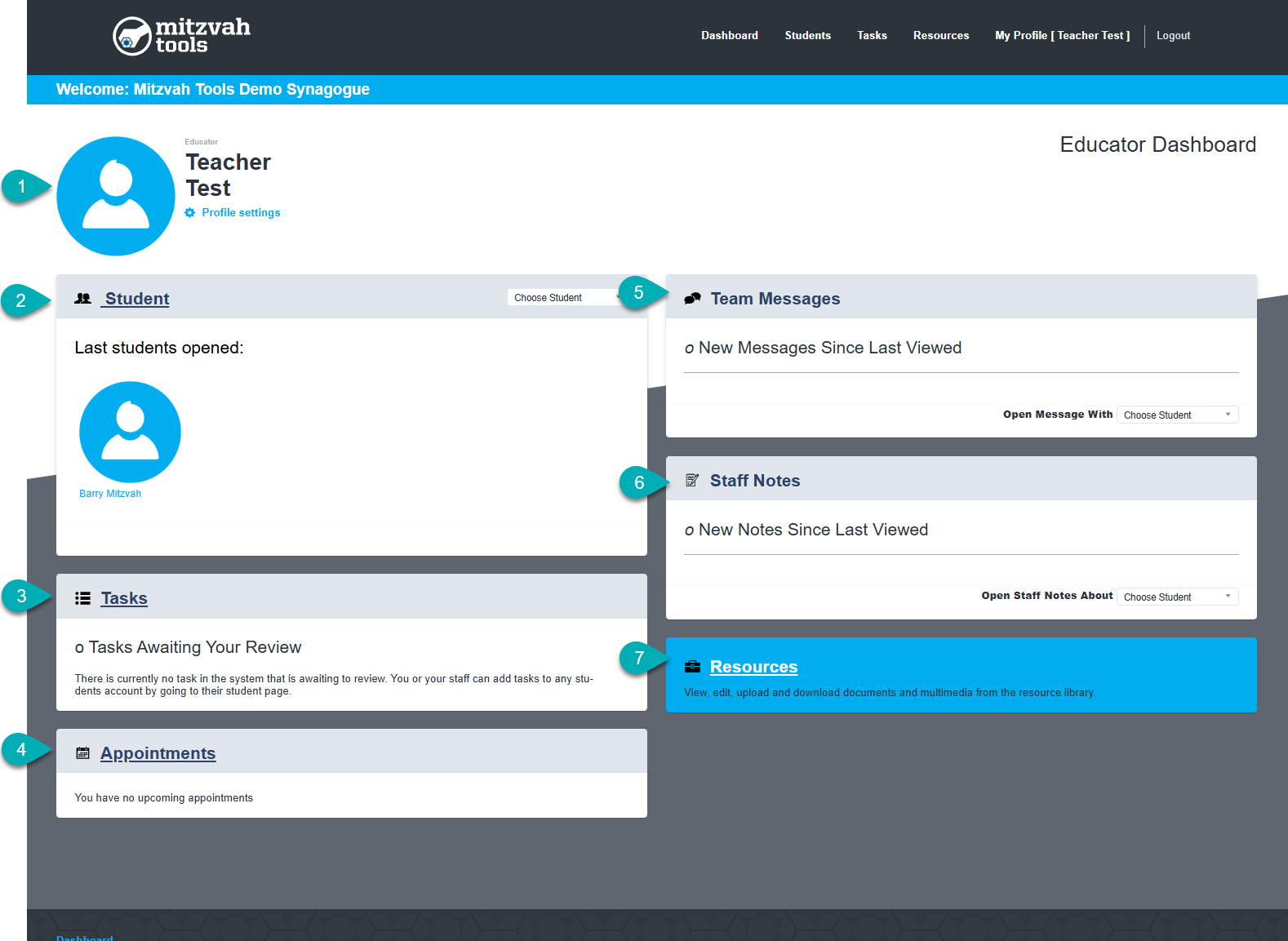This screenshot has height=941, width=1288.
Task: Click 'You have no upcoming appointments' text
Action: coord(164,798)
